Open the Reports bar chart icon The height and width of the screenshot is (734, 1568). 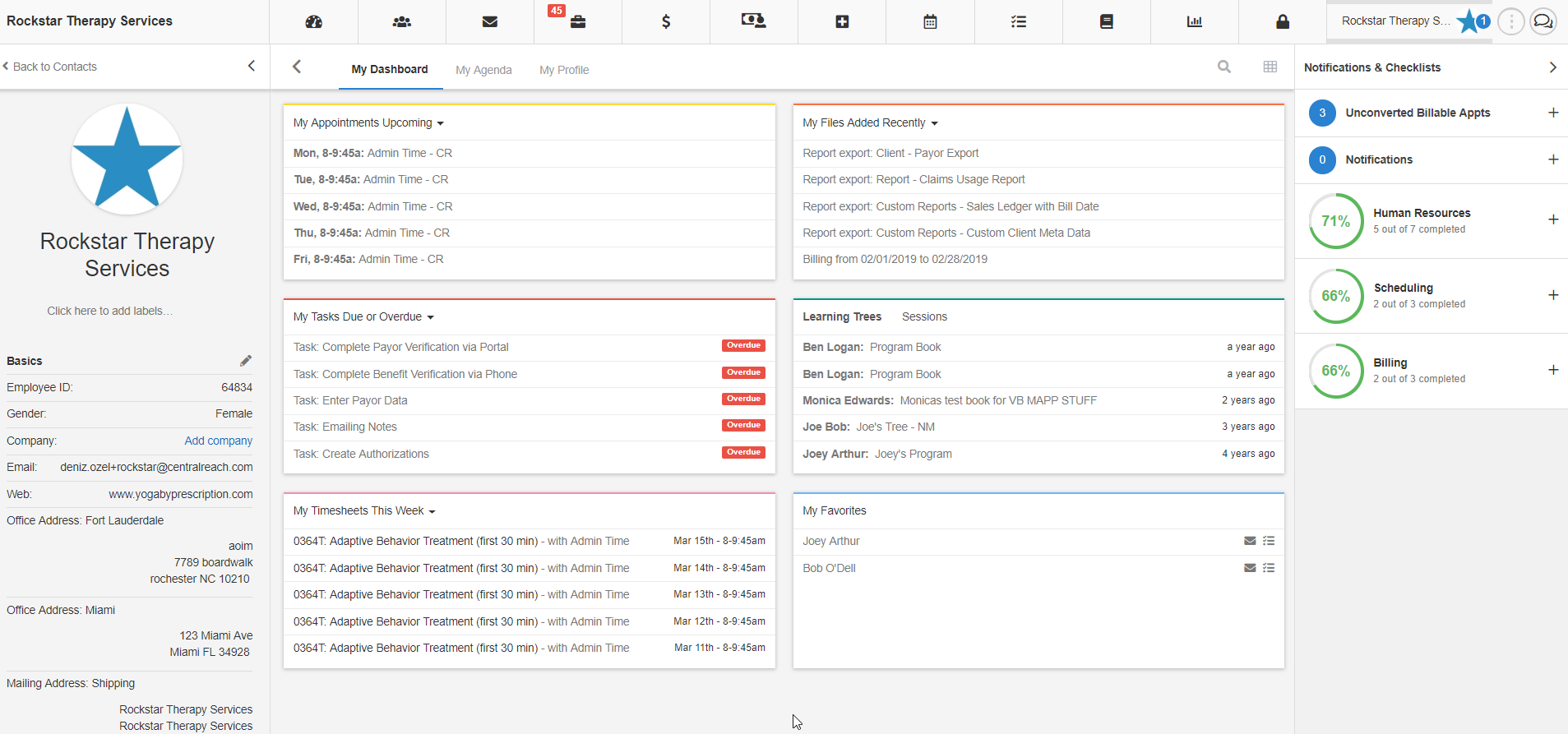(x=1195, y=21)
